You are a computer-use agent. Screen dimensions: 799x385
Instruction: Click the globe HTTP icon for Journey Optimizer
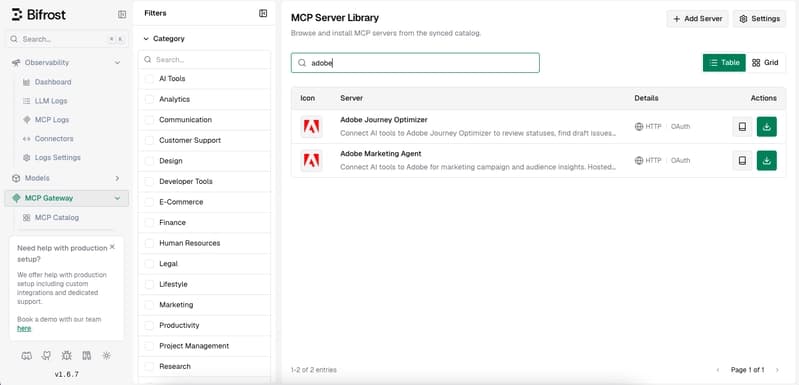[638, 127]
